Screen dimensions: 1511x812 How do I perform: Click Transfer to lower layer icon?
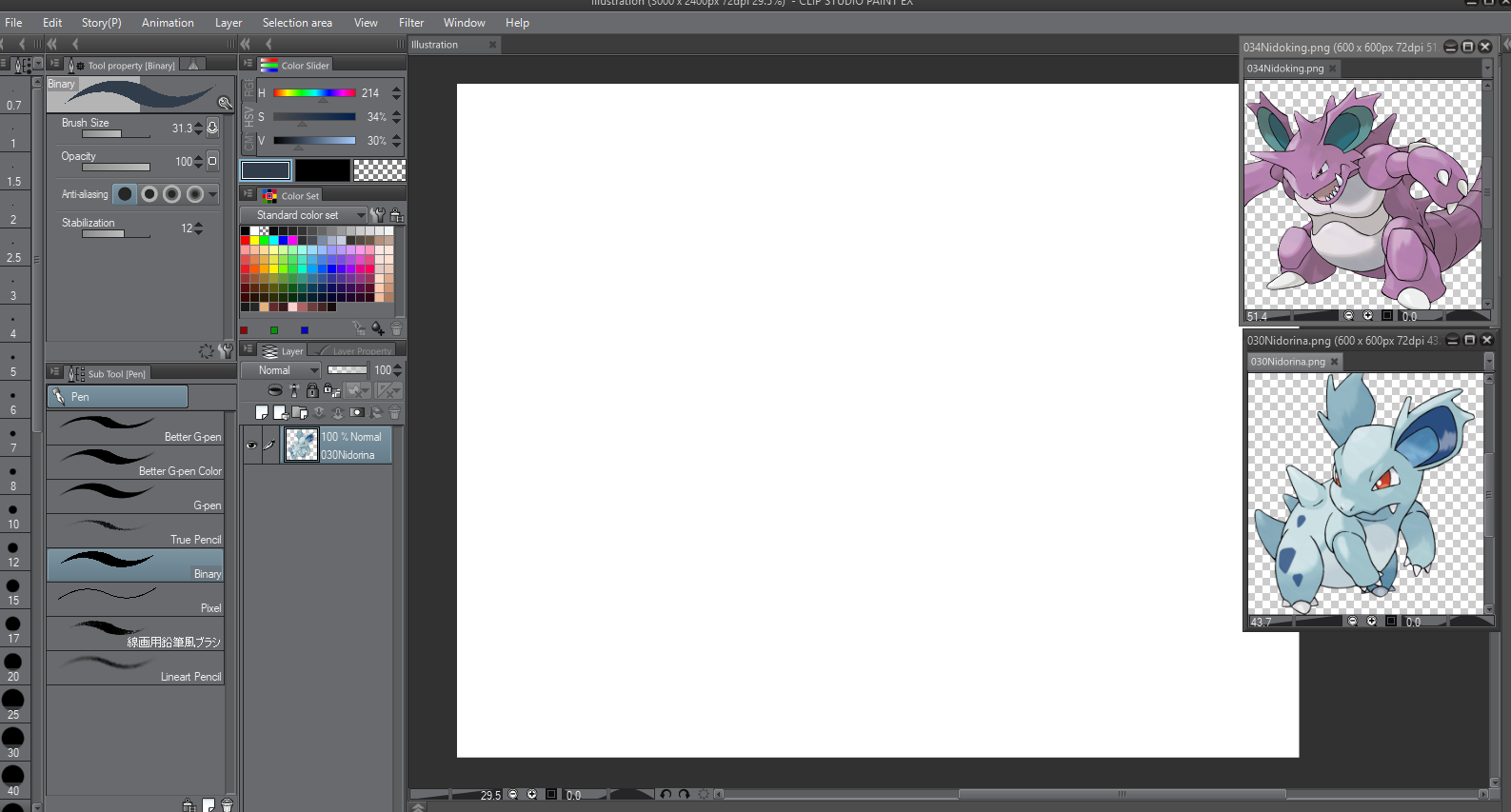click(x=319, y=412)
